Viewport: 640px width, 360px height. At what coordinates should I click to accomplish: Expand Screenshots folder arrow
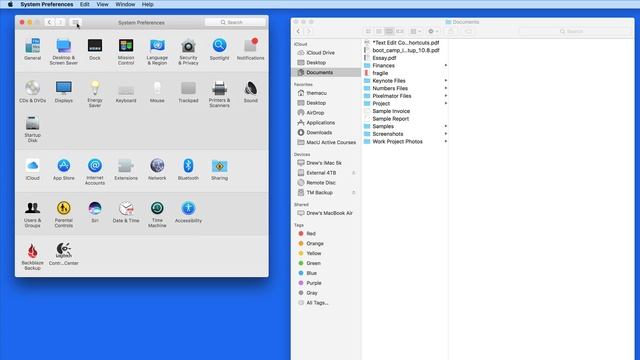[x=446, y=134]
